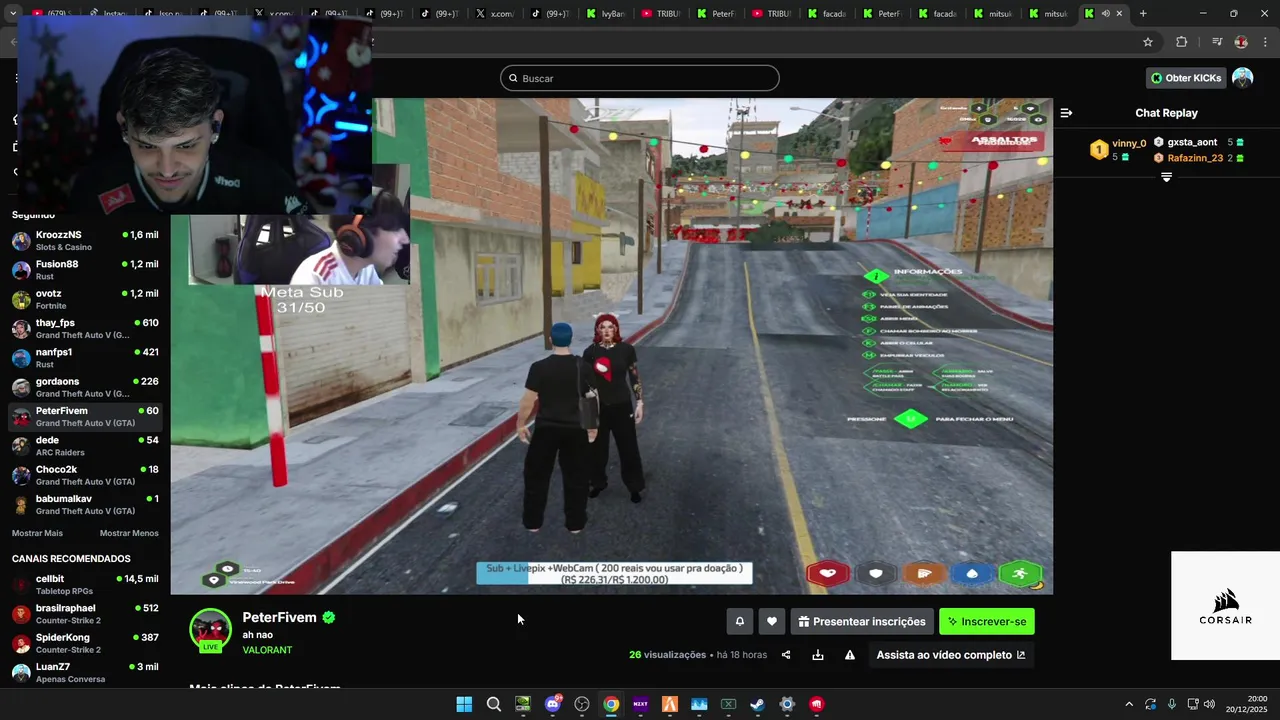Select PeterFivem in the followed list
The image size is (1280, 720).
pos(85,417)
